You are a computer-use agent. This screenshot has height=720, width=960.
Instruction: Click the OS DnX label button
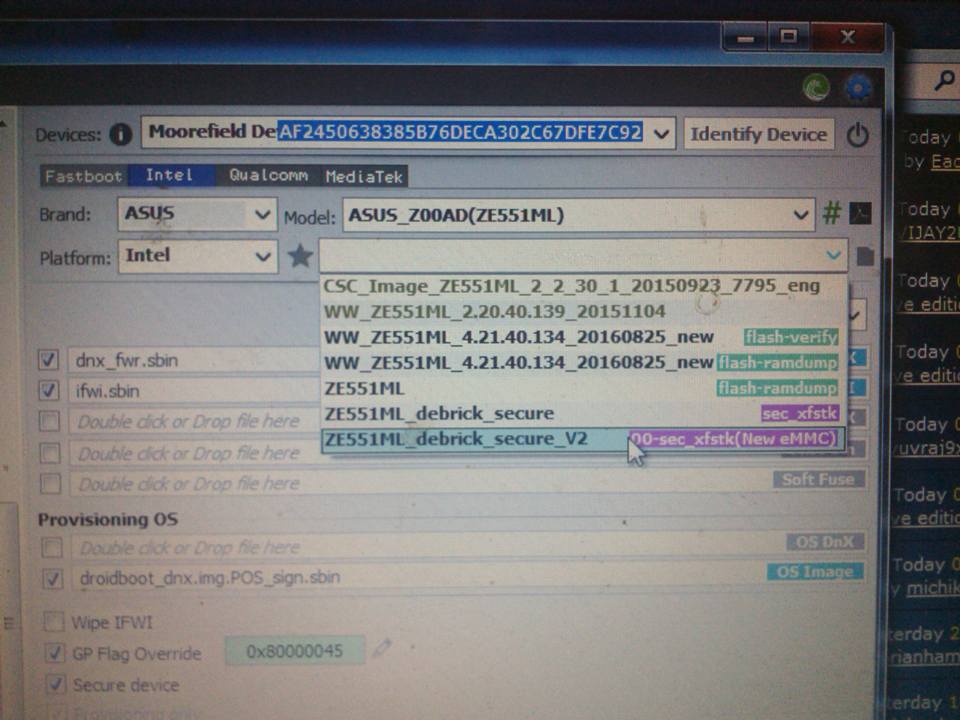click(x=825, y=542)
